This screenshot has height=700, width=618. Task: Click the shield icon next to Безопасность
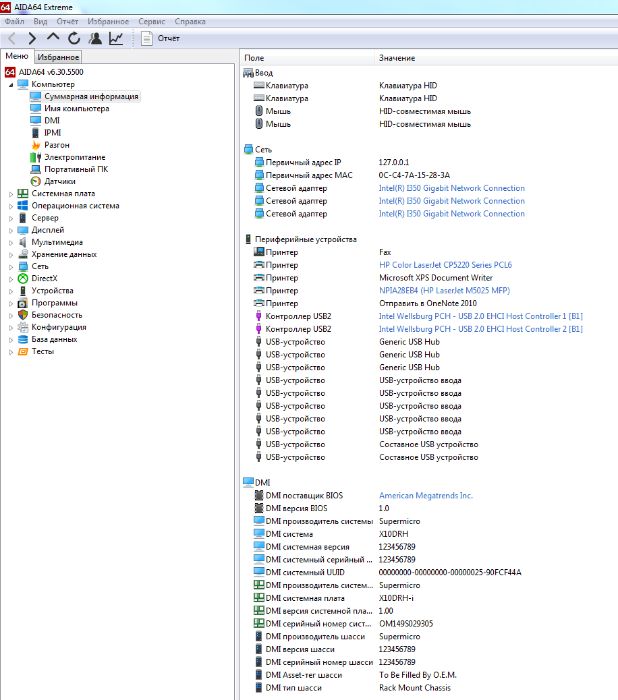click(x=23, y=315)
